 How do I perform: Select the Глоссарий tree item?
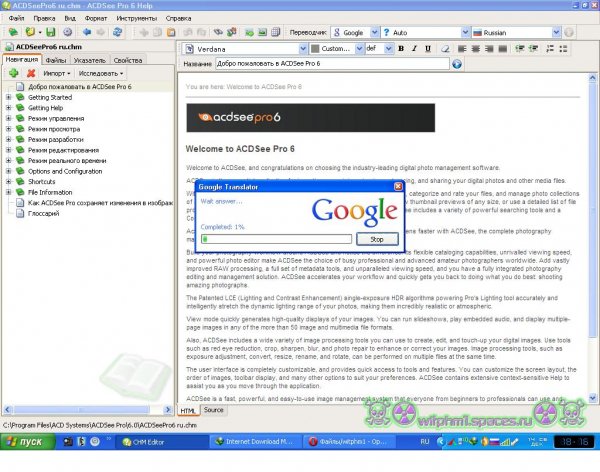pos(43,213)
